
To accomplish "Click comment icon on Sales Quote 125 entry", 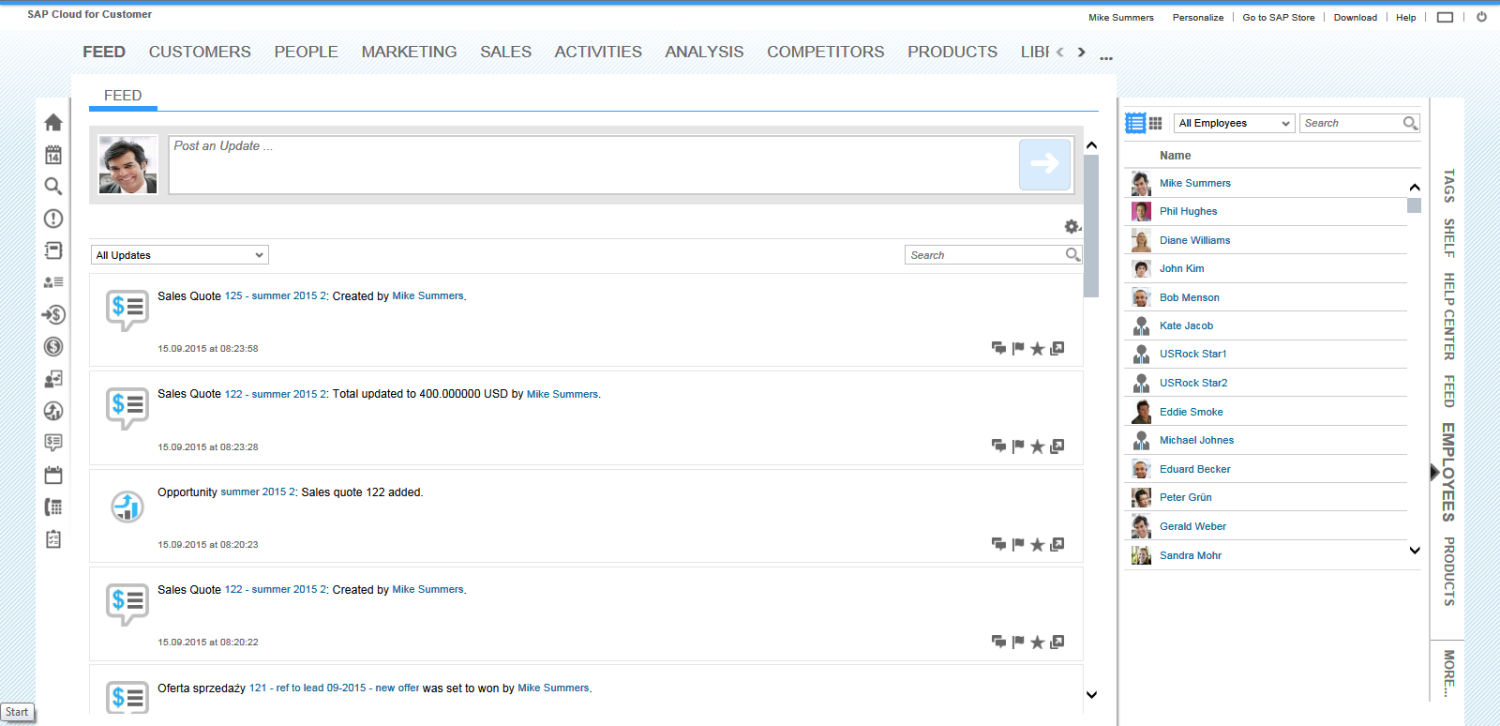I will (x=998, y=348).
